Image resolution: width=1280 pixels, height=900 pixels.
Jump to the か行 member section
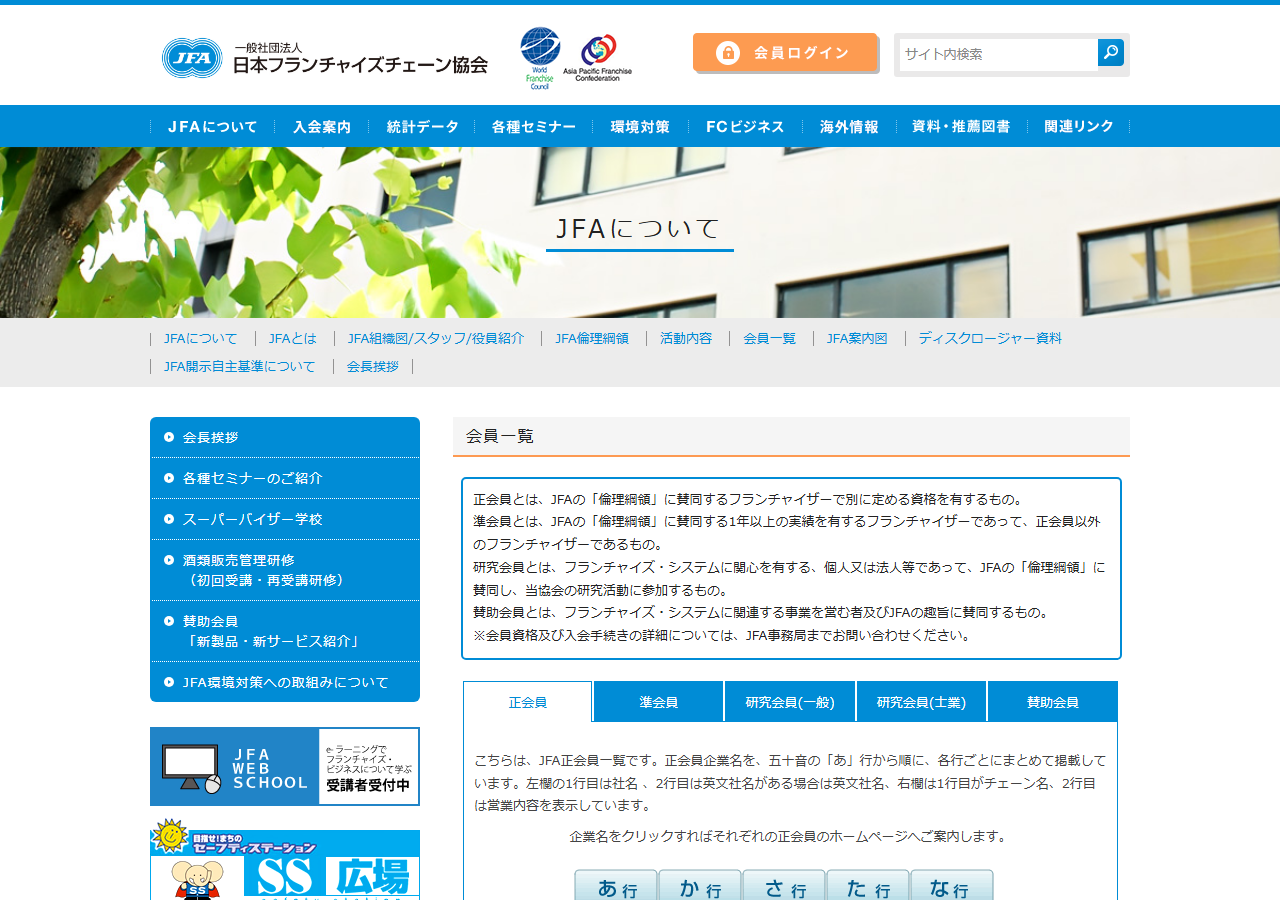pos(700,886)
